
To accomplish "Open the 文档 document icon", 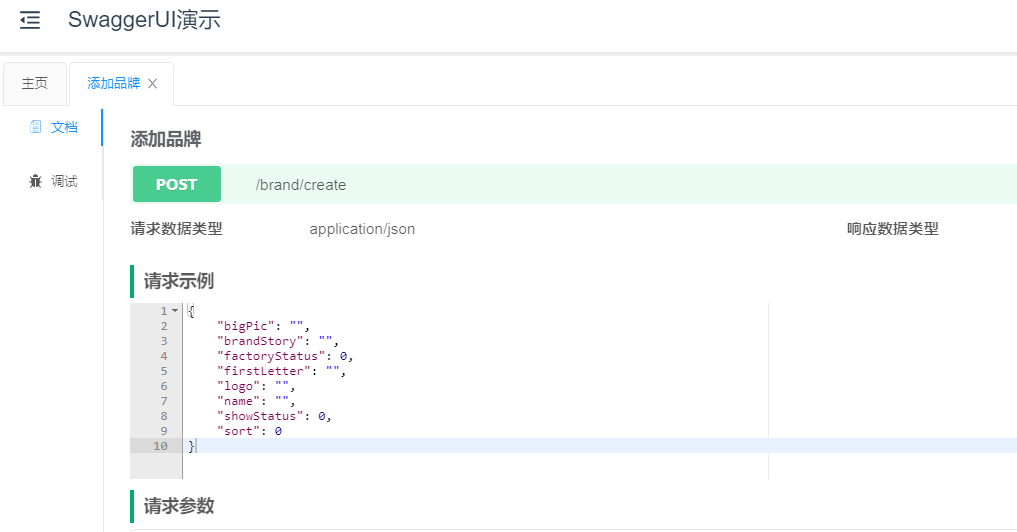I will 36,127.
